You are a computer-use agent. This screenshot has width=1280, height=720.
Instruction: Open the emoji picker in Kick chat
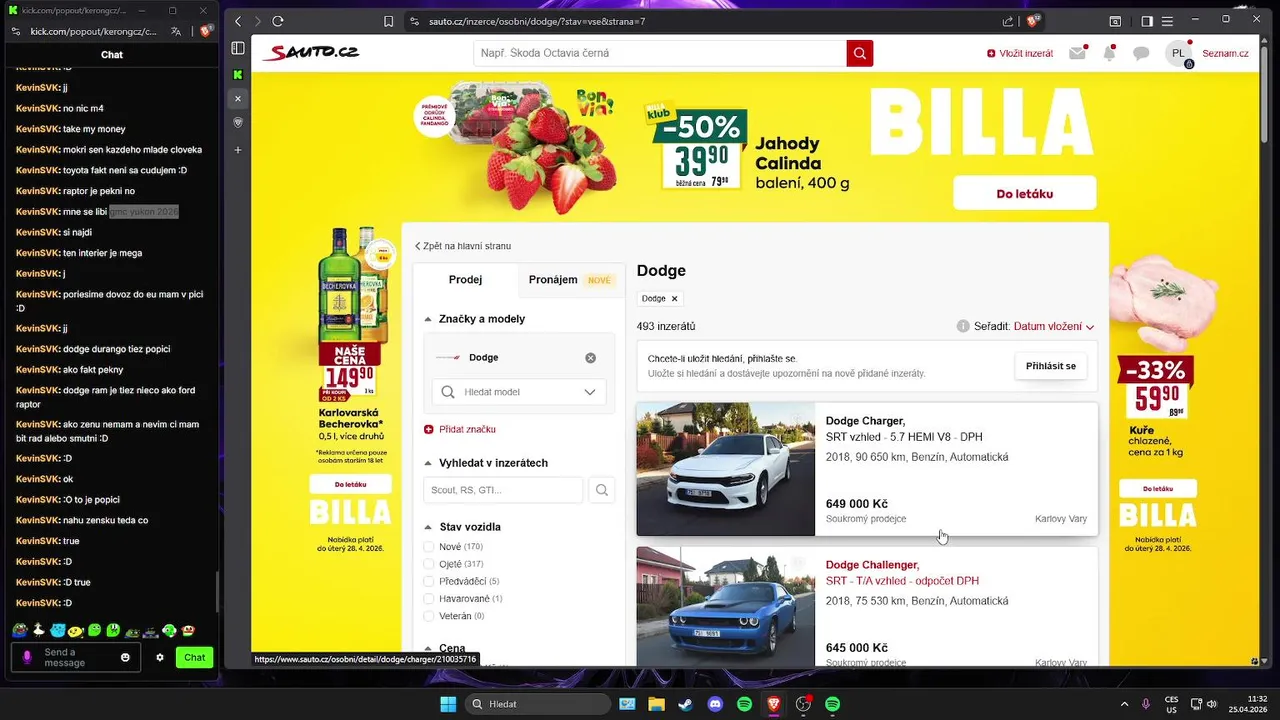pos(125,657)
